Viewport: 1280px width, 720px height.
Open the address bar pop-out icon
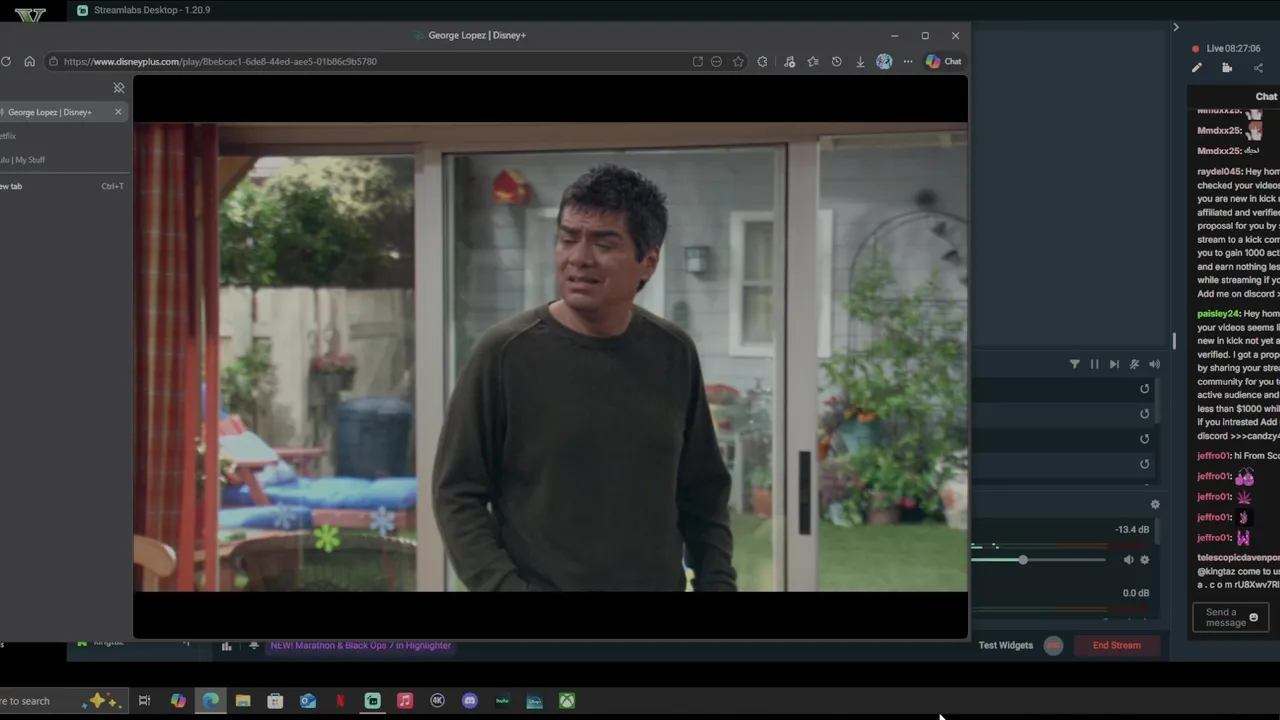[x=697, y=61]
